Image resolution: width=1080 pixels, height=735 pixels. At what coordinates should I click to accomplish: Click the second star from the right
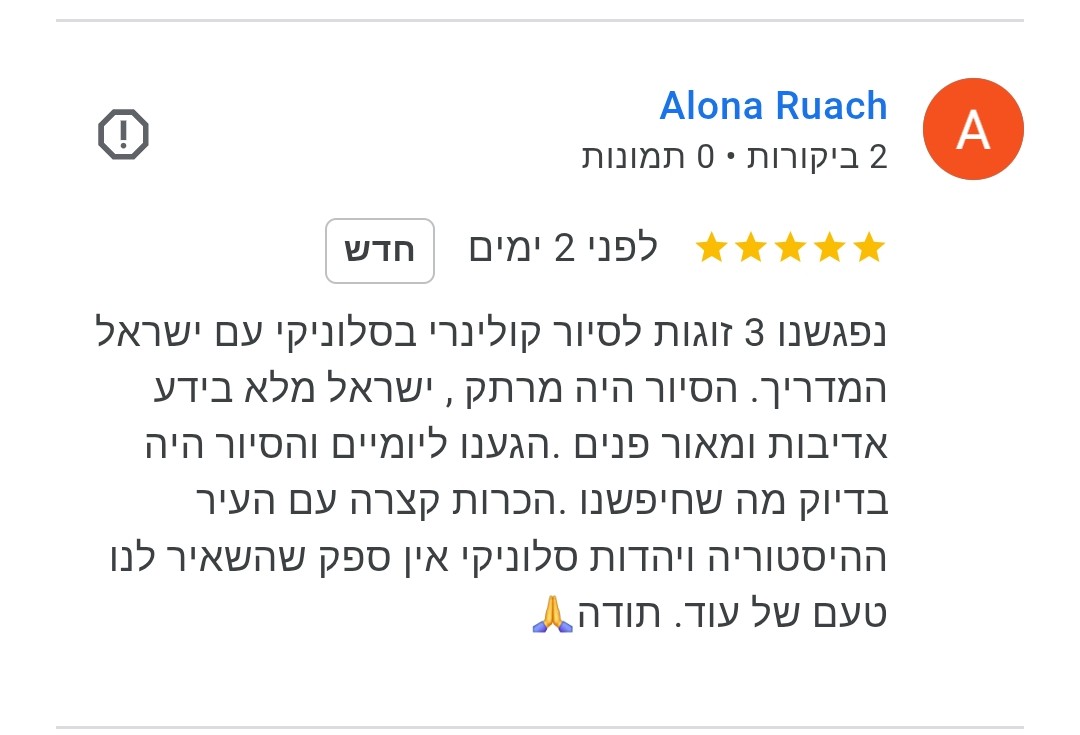click(x=829, y=248)
